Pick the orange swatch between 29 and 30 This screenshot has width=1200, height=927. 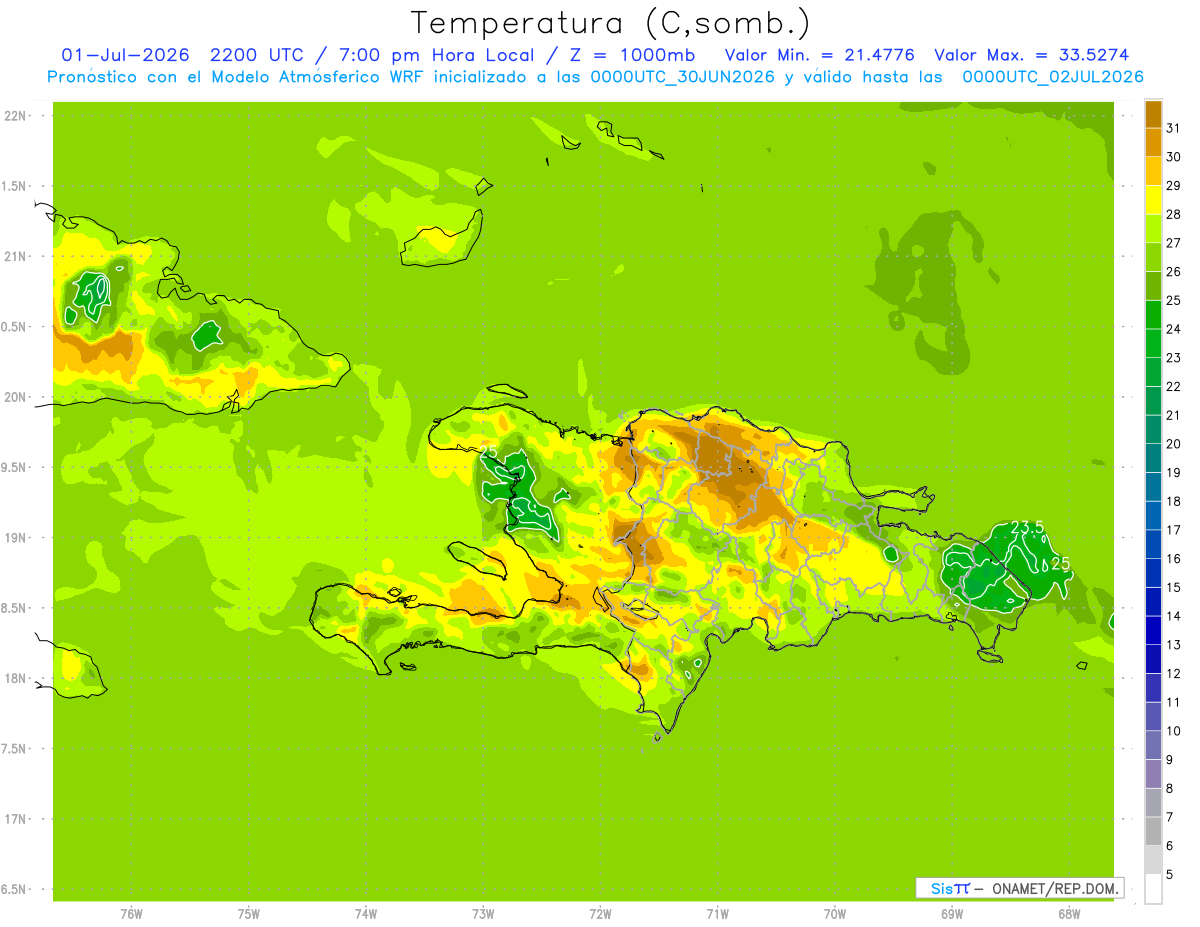(1153, 171)
